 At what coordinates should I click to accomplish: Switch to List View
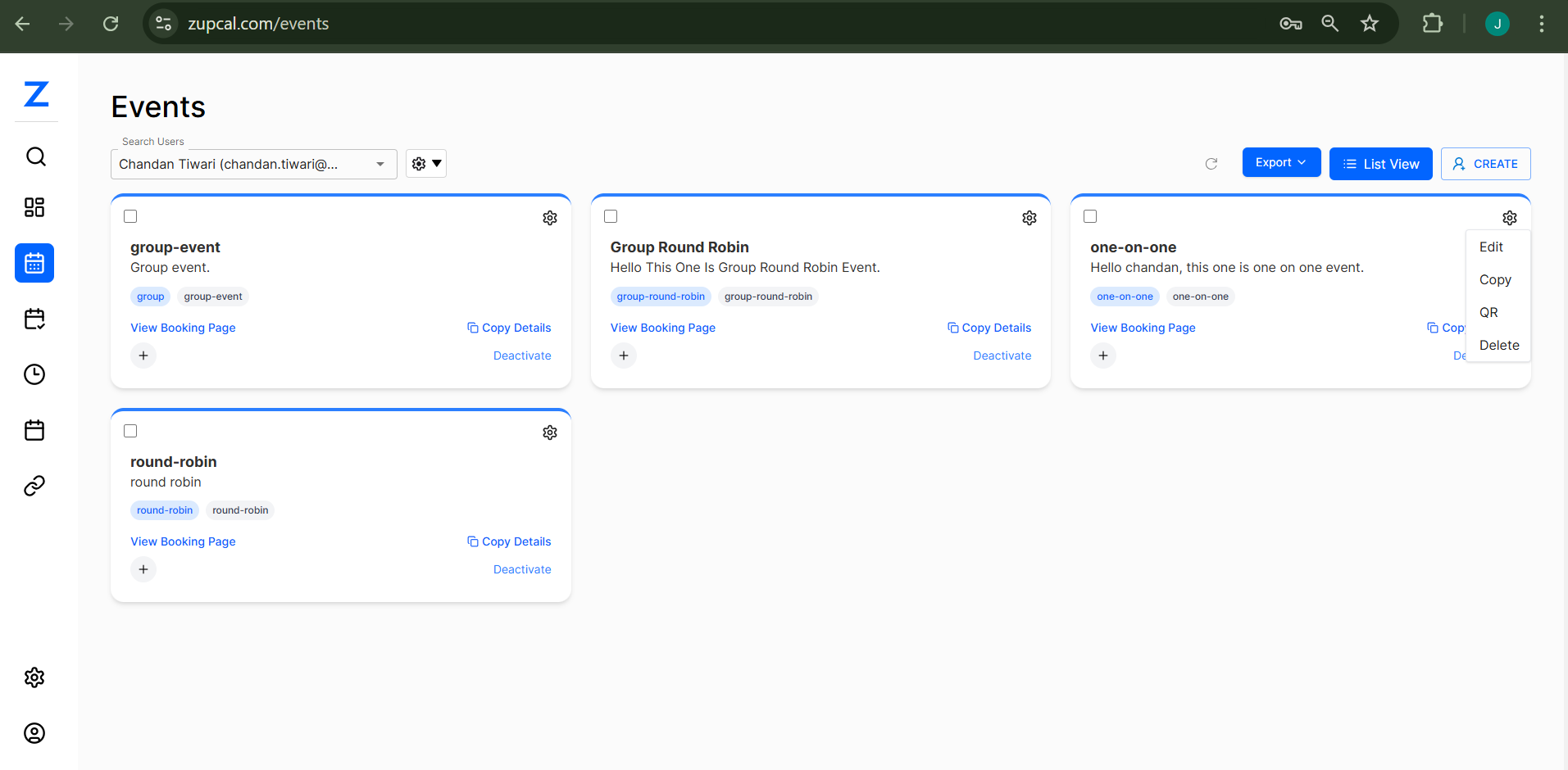[1380, 164]
